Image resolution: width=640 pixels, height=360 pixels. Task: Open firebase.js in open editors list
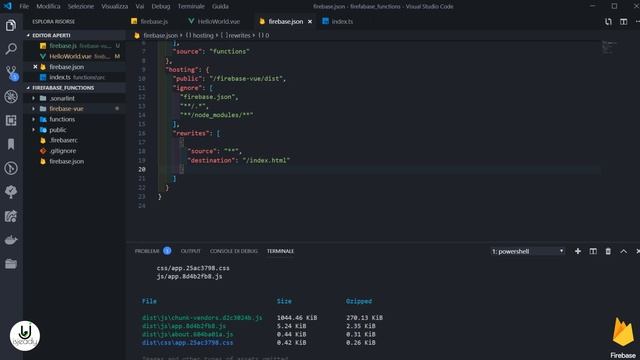point(74,46)
